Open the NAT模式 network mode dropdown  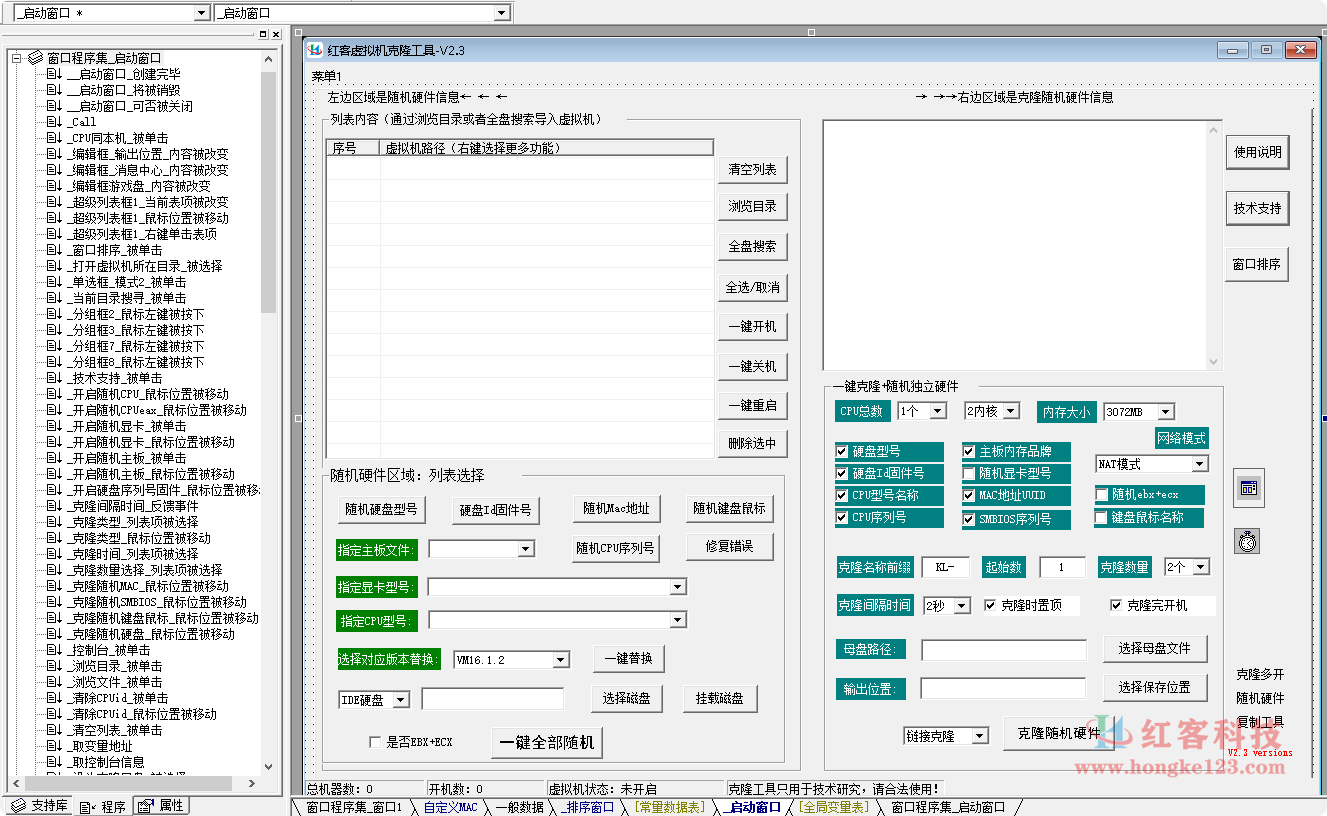pyautogui.click(x=1199, y=464)
